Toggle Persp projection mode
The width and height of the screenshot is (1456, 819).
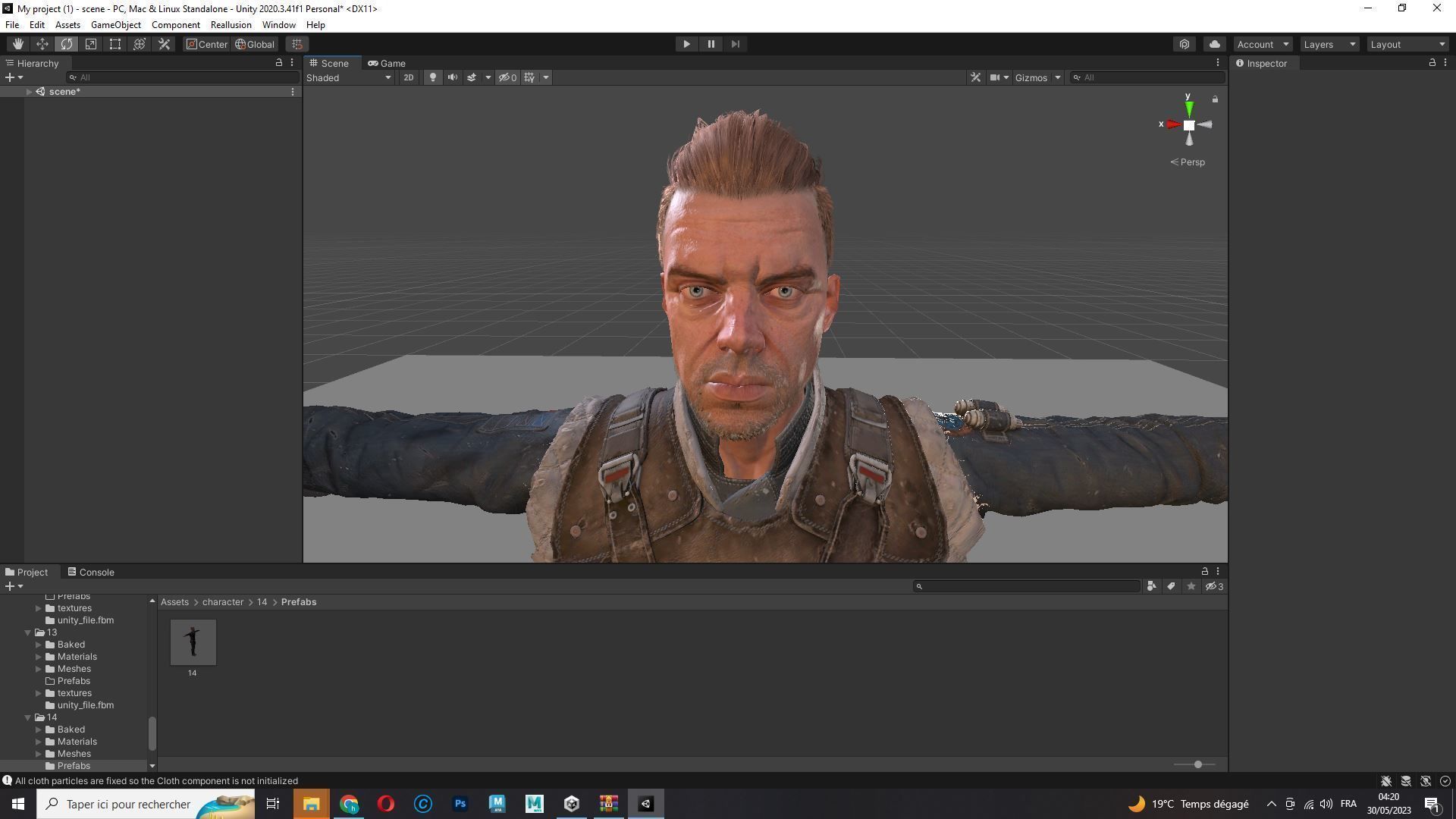(1187, 162)
